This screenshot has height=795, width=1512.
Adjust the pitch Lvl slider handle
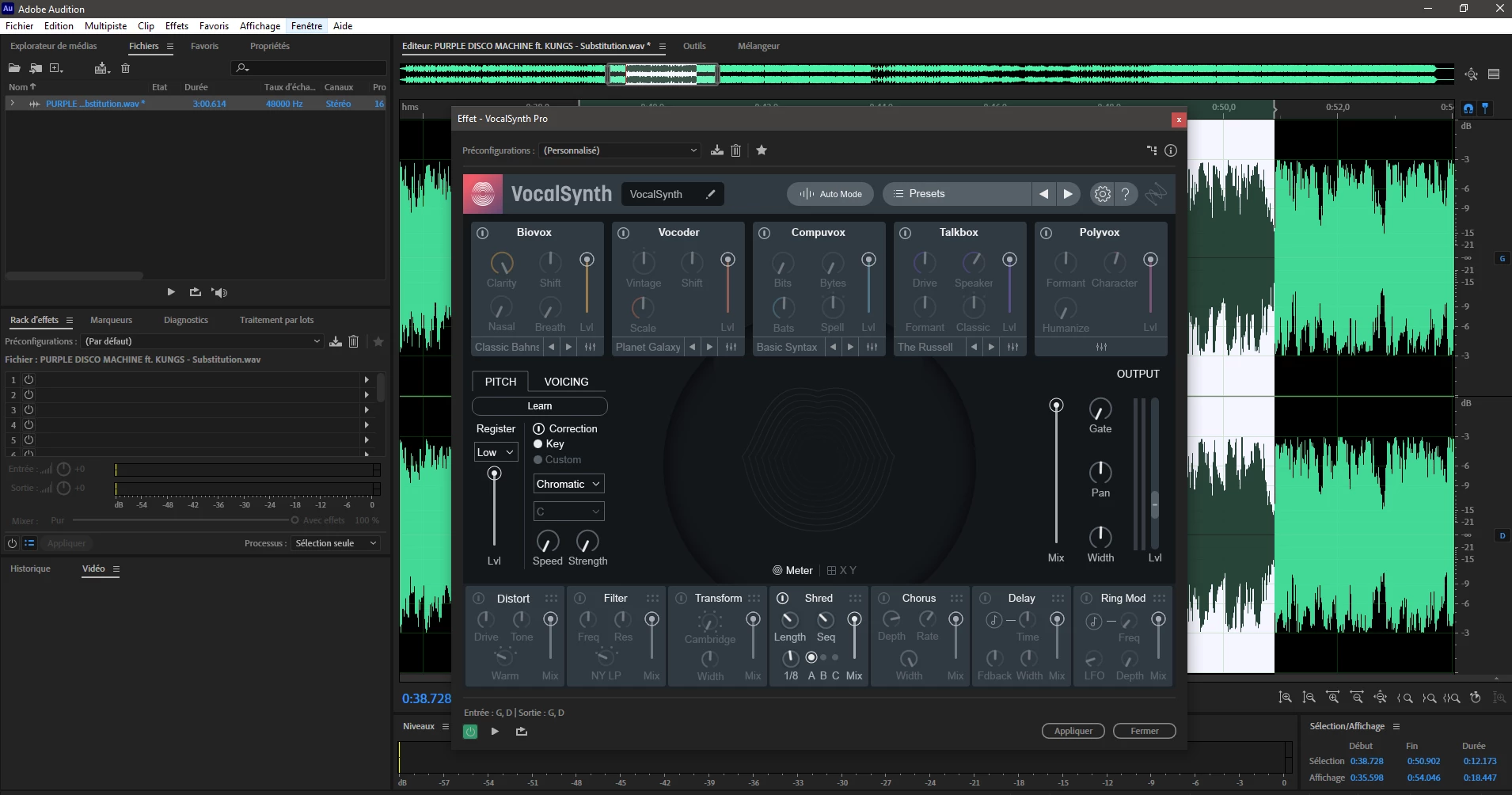point(494,474)
